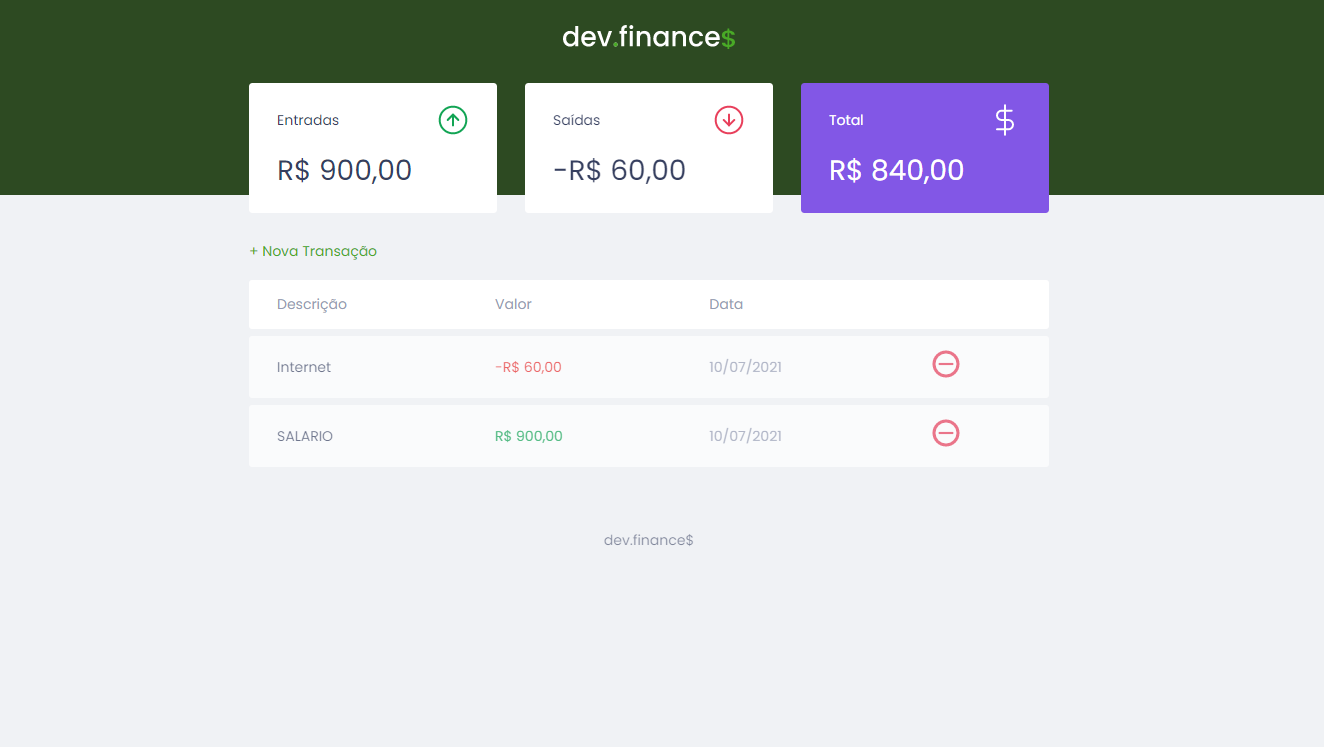The width and height of the screenshot is (1324, 747).
Task: Click the green up arrow on Entradas card
Action: 452,120
